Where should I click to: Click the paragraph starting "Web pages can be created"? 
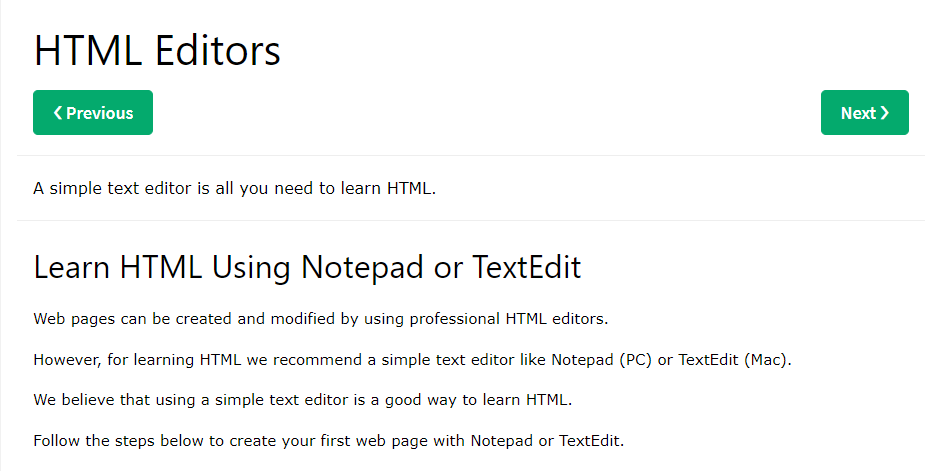pos(320,319)
